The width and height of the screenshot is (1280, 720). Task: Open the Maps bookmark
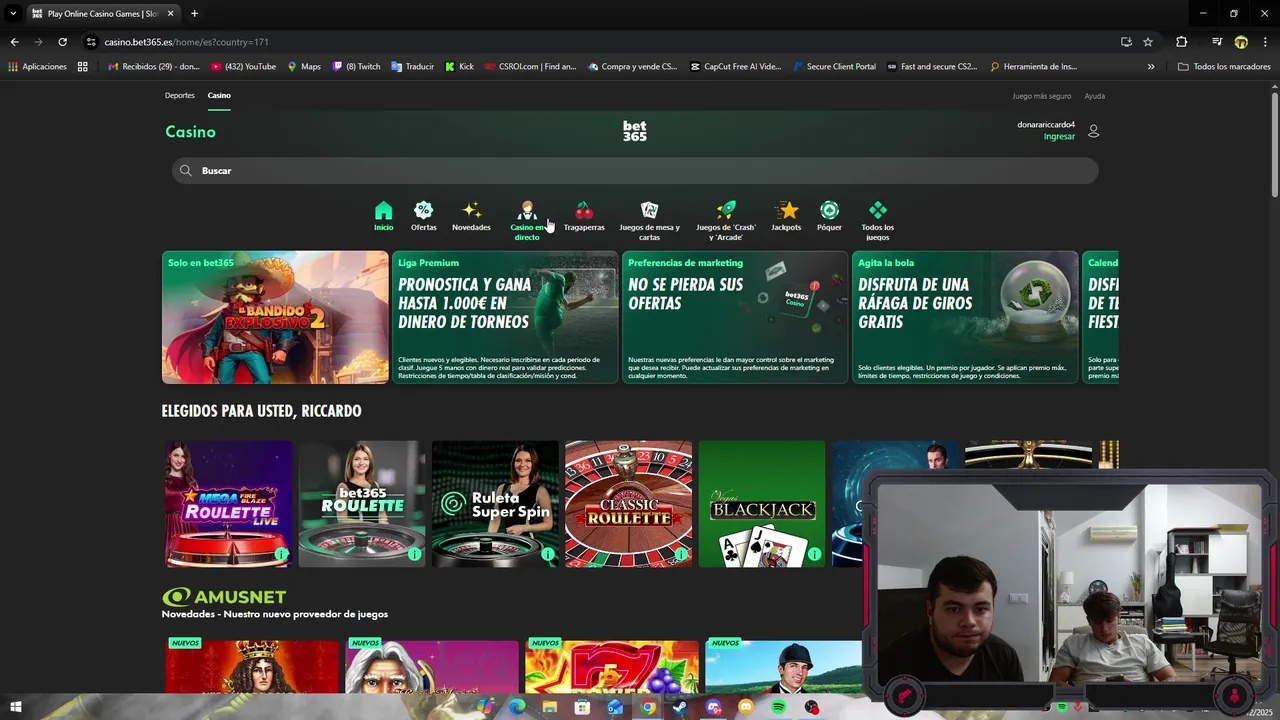click(304, 67)
